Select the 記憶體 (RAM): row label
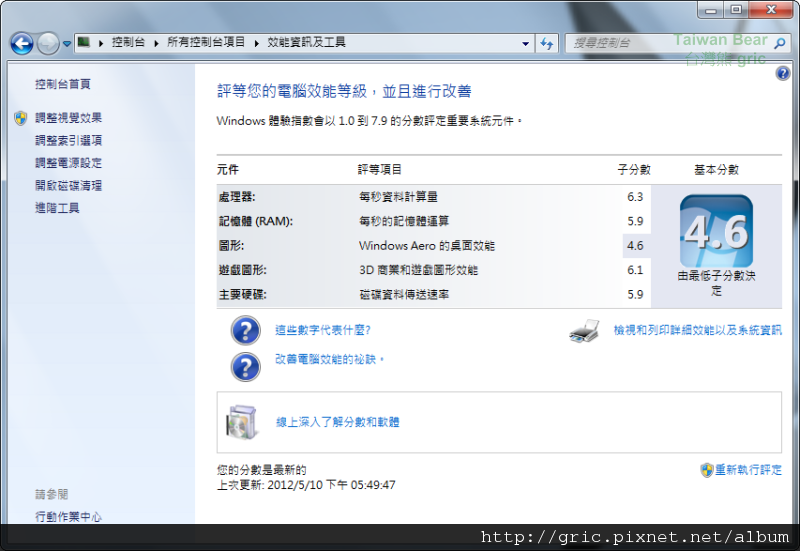 pyautogui.click(x=256, y=221)
